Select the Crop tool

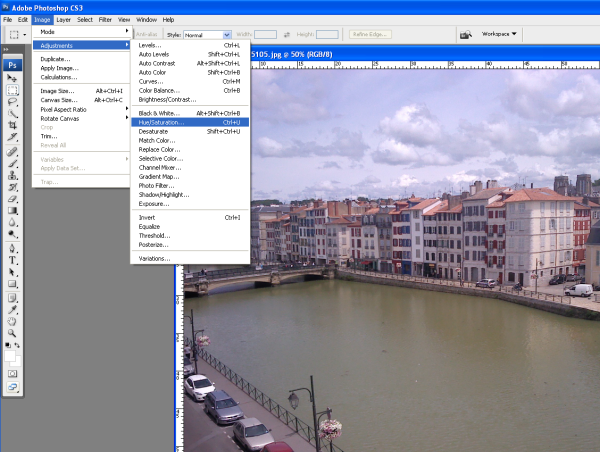click(13, 125)
